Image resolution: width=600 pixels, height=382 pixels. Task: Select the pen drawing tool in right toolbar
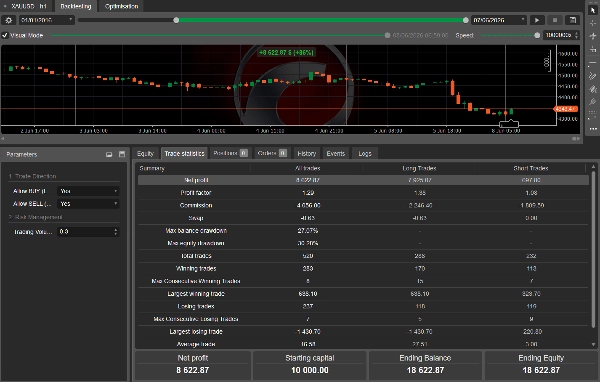tap(593, 101)
